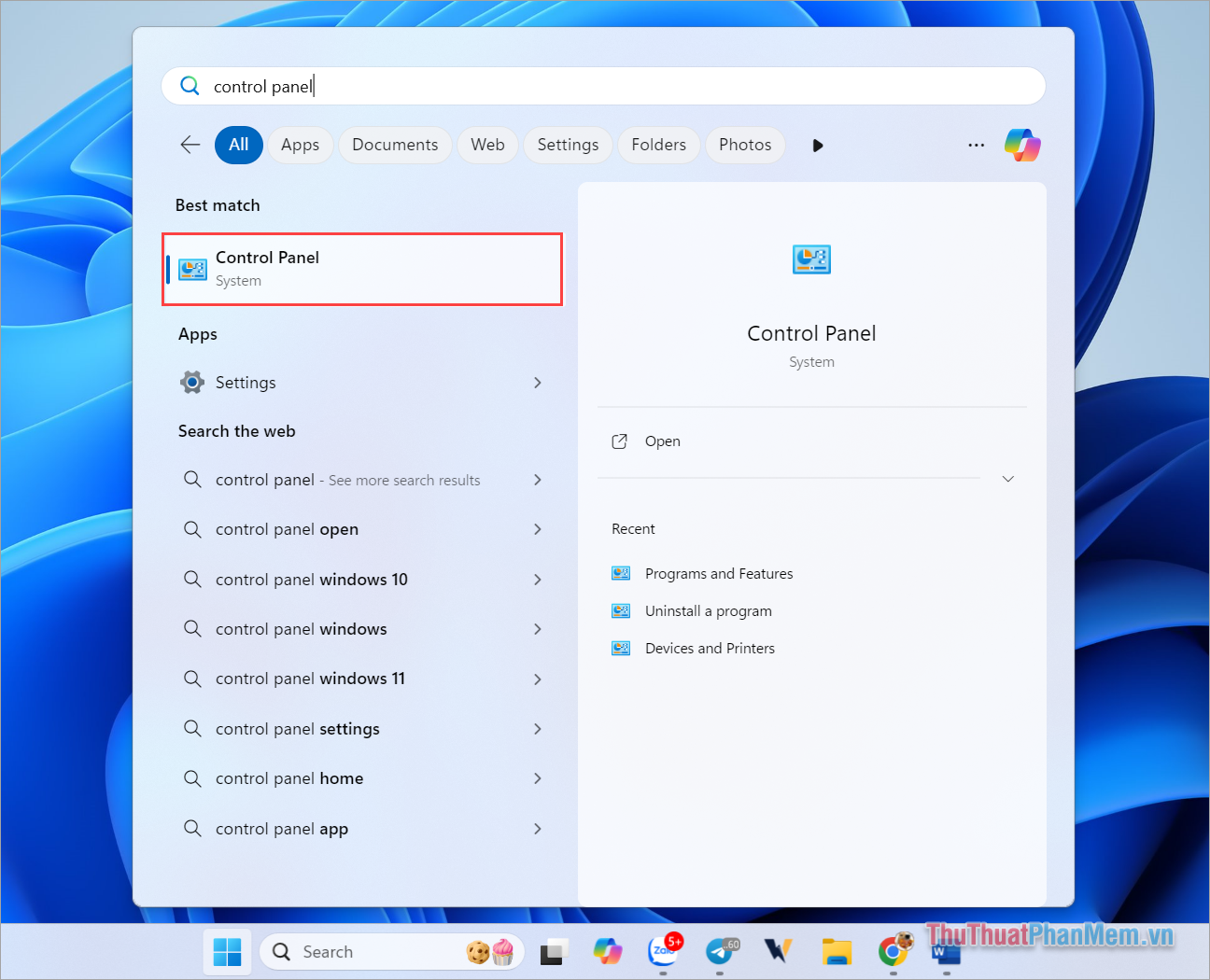Open Google Chrome from the taskbar
Image resolution: width=1210 pixels, height=980 pixels.
tap(893, 952)
